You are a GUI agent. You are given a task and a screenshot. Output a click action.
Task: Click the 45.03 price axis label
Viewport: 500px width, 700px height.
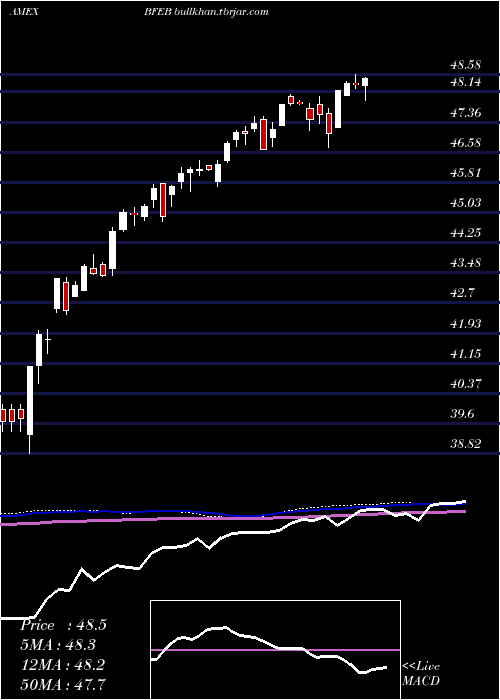[x=465, y=203]
